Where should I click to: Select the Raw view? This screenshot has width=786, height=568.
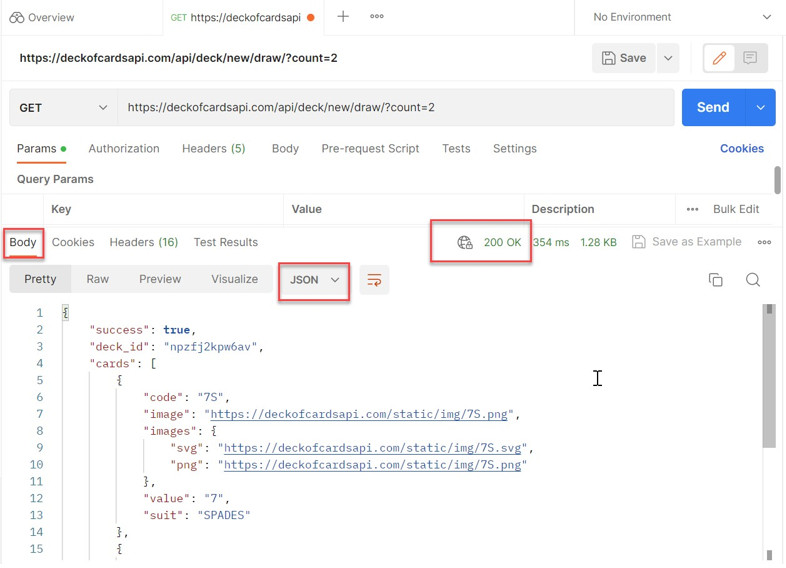click(x=97, y=280)
